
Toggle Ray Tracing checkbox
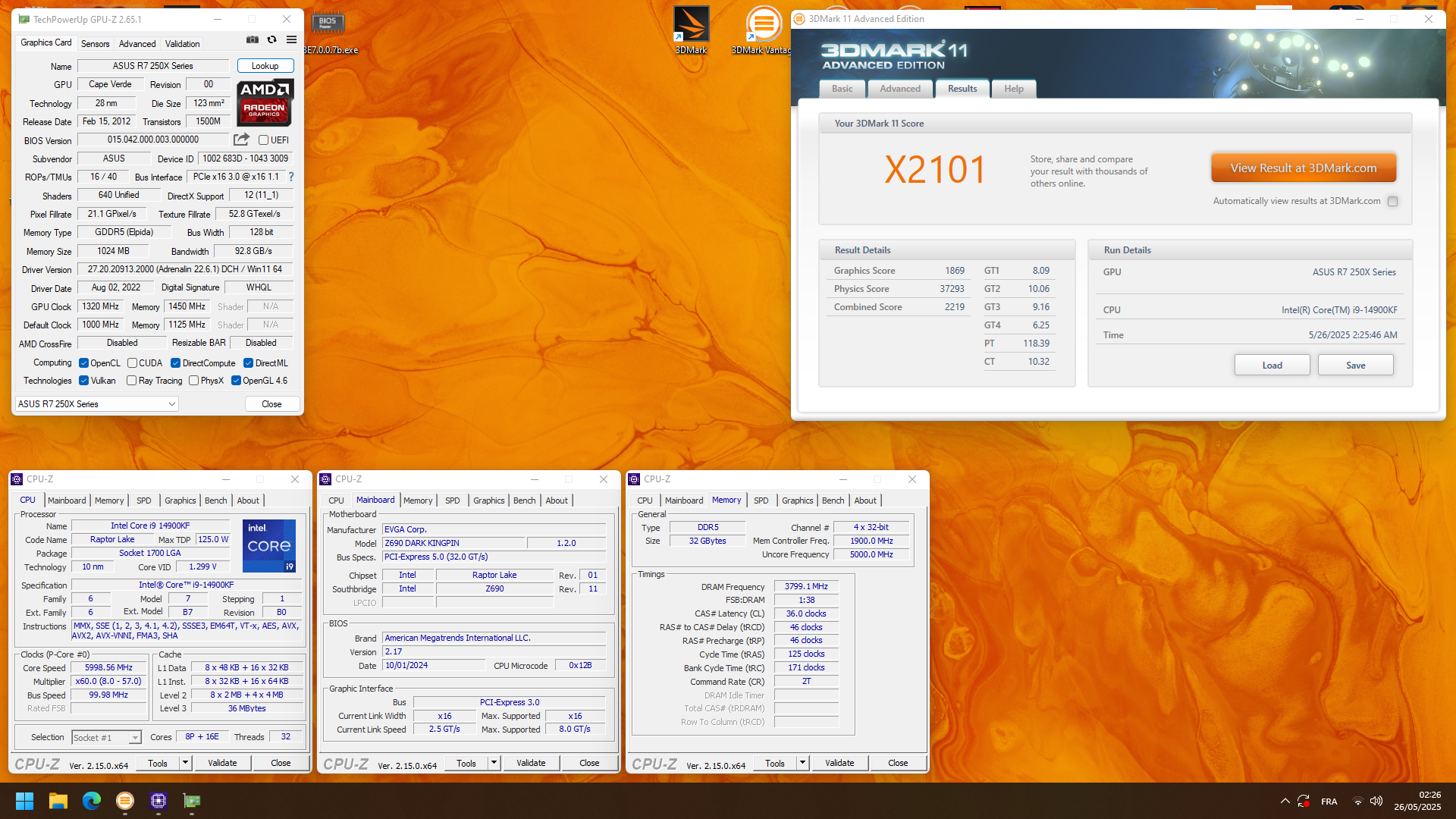coord(131,381)
